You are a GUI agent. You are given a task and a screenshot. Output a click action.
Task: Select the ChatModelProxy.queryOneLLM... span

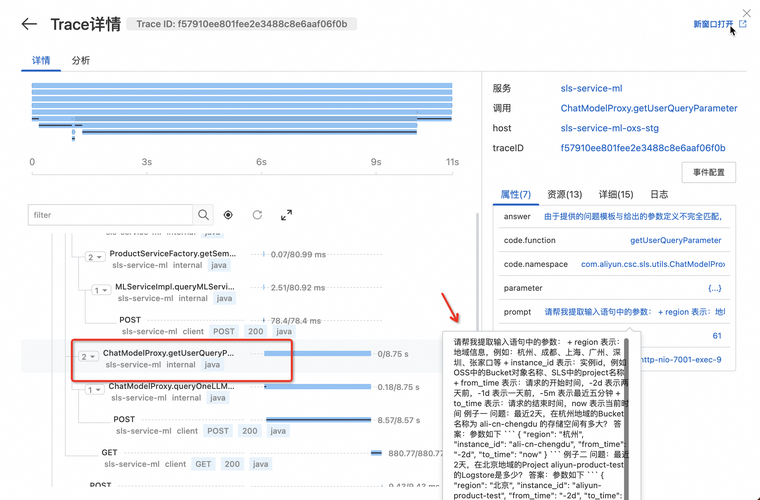tap(171, 386)
